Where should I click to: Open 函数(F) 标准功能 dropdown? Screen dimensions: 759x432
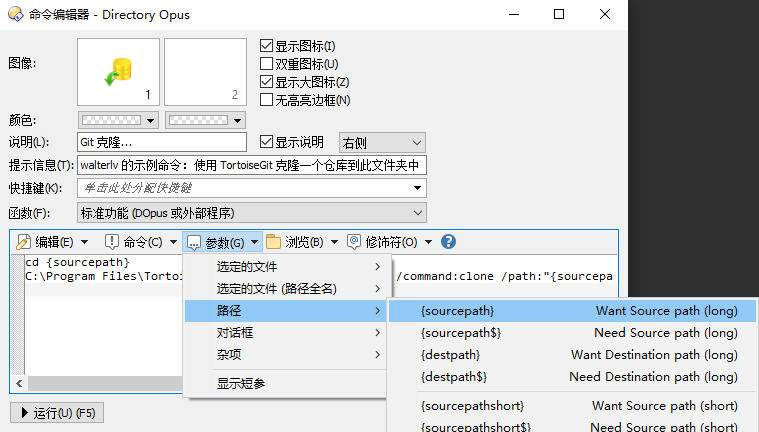point(252,213)
